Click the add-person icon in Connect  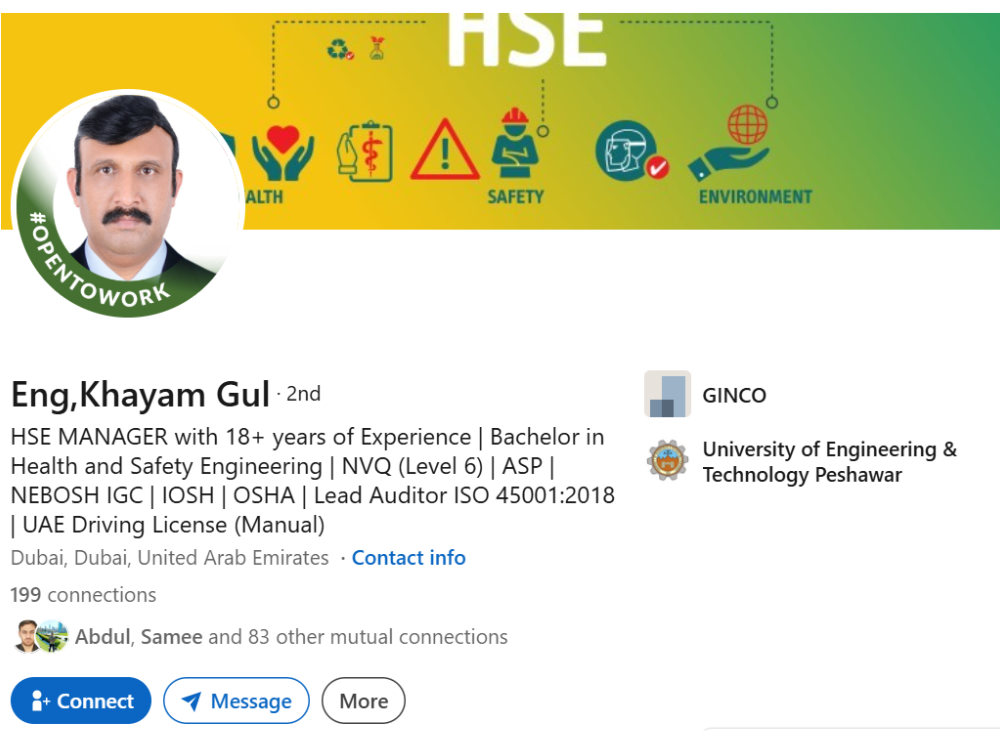pos(40,700)
